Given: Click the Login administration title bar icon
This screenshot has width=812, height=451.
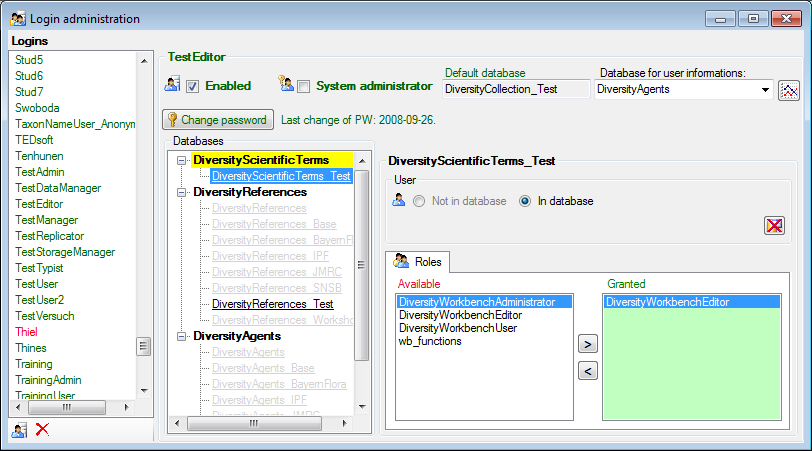Looking at the screenshot, I should 17,19.
